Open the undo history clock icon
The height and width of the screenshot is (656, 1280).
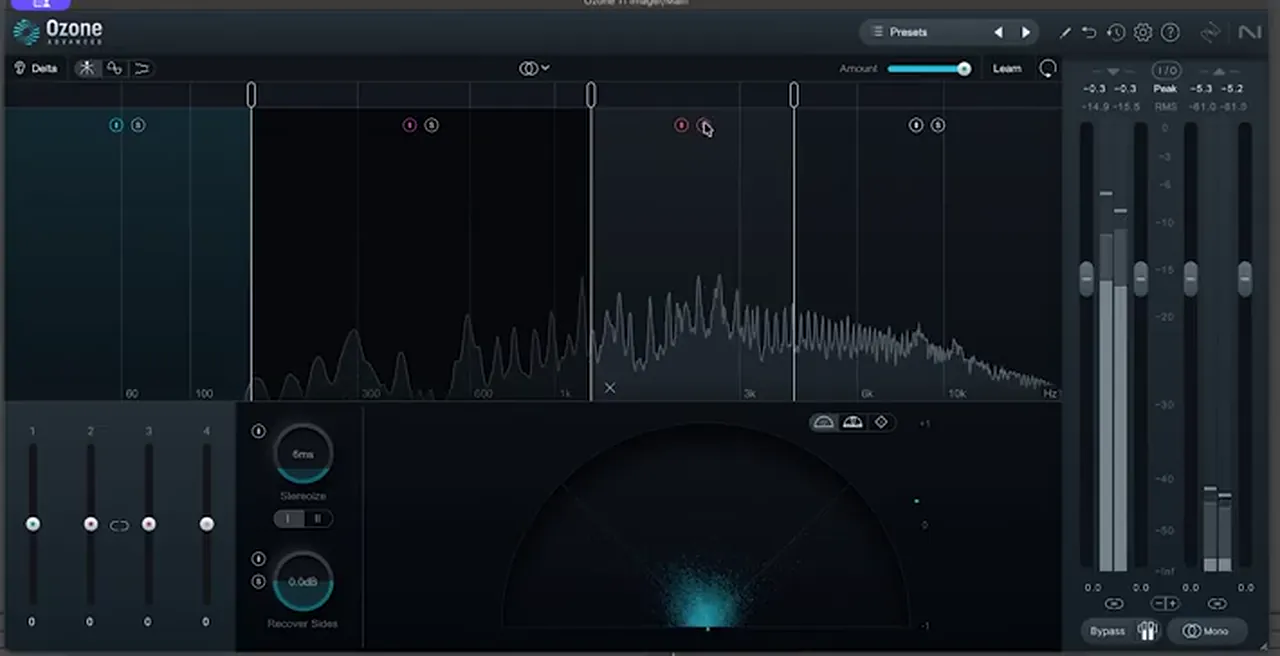pos(1116,33)
